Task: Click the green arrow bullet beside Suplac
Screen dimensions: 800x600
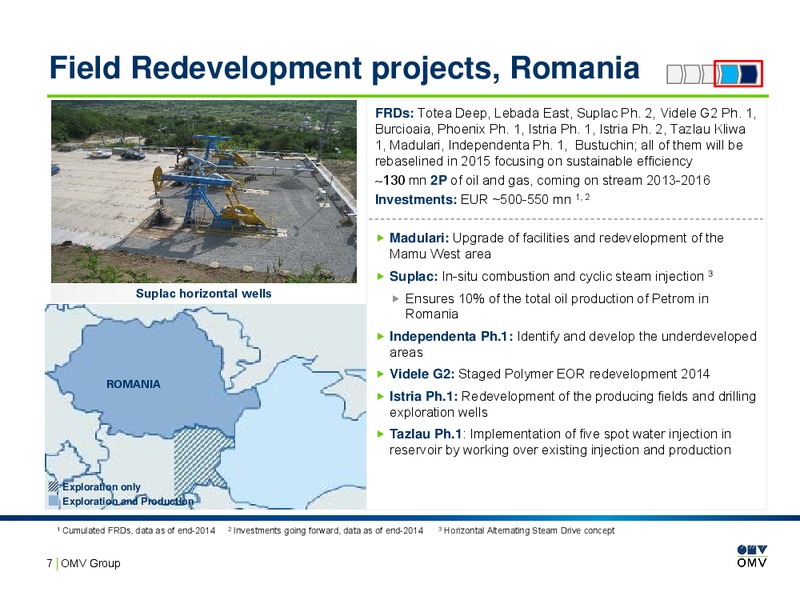Action: point(380,277)
